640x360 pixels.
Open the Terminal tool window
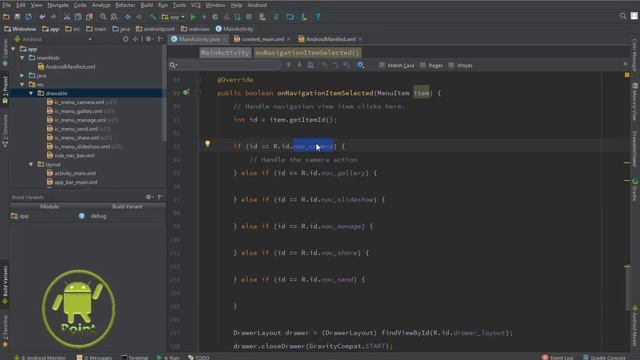point(135,357)
